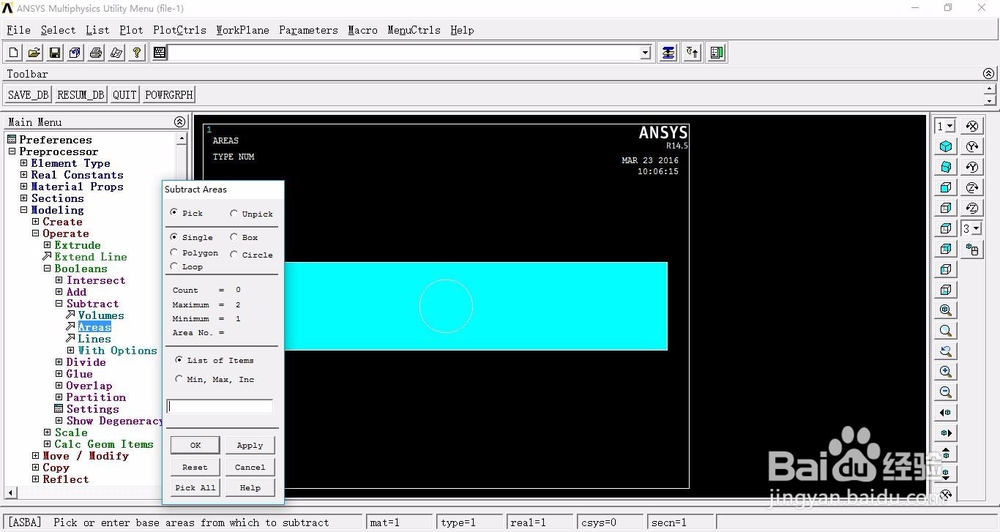Screen dimensions: 1000x532
Task: Expand the Divide tree node
Action: click(x=59, y=362)
